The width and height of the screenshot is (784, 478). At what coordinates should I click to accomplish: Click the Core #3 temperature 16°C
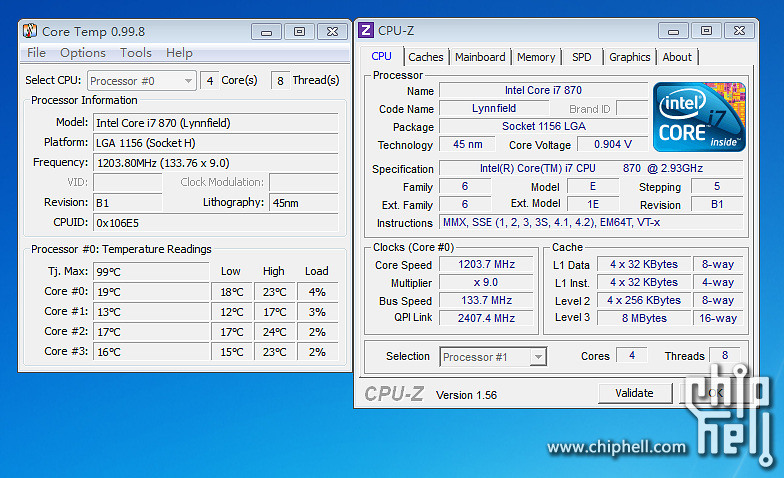tap(150, 352)
